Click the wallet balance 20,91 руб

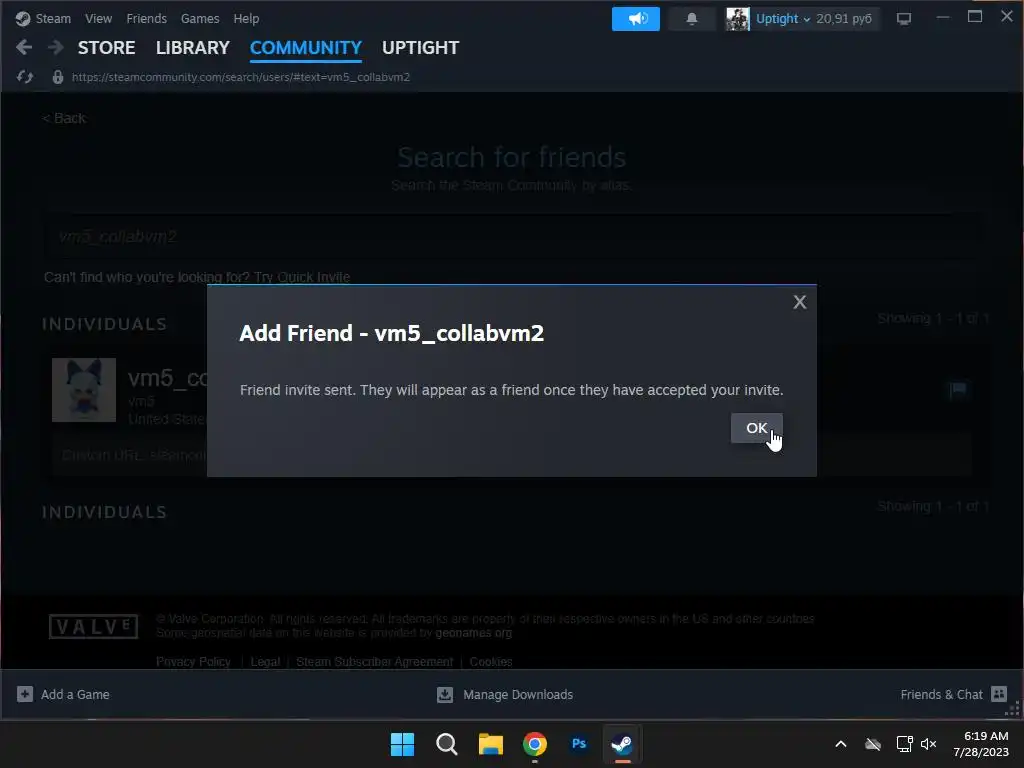(844, 18)
